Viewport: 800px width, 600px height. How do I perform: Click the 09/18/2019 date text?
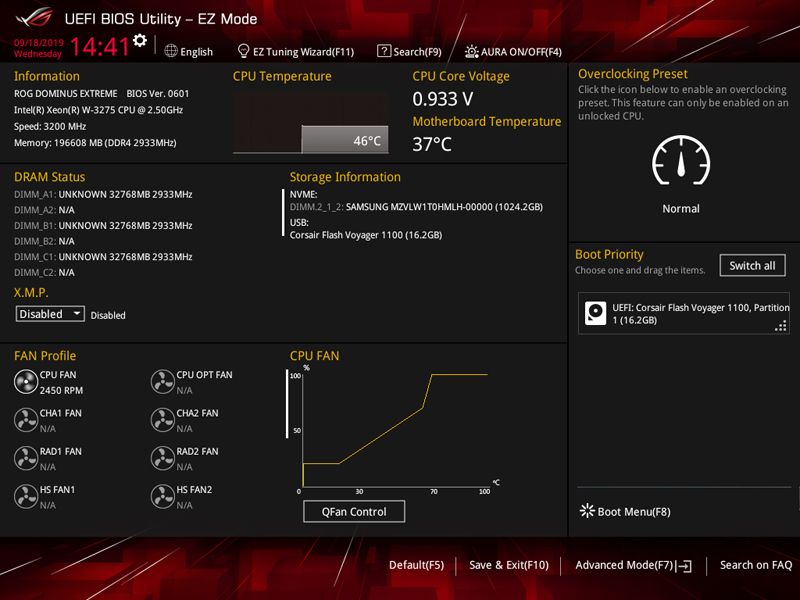click(39, 42)
